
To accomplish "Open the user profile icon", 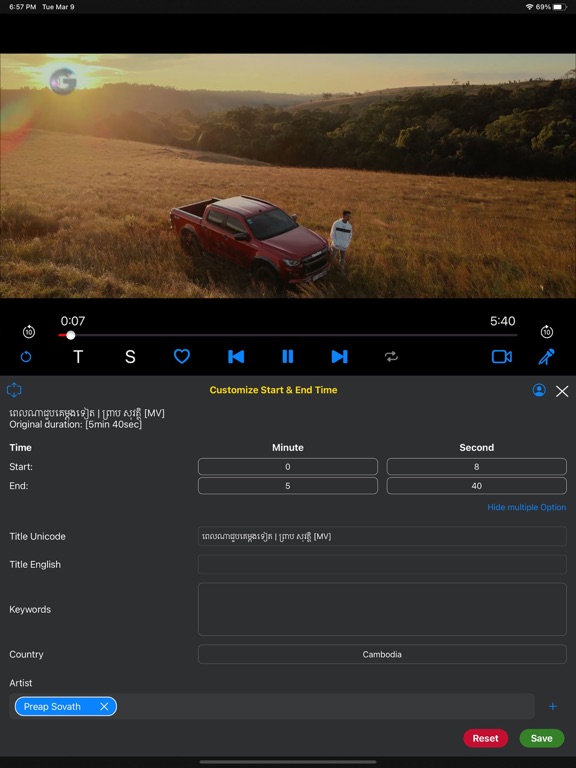I will pyautogui.click(x=539, y=390).
